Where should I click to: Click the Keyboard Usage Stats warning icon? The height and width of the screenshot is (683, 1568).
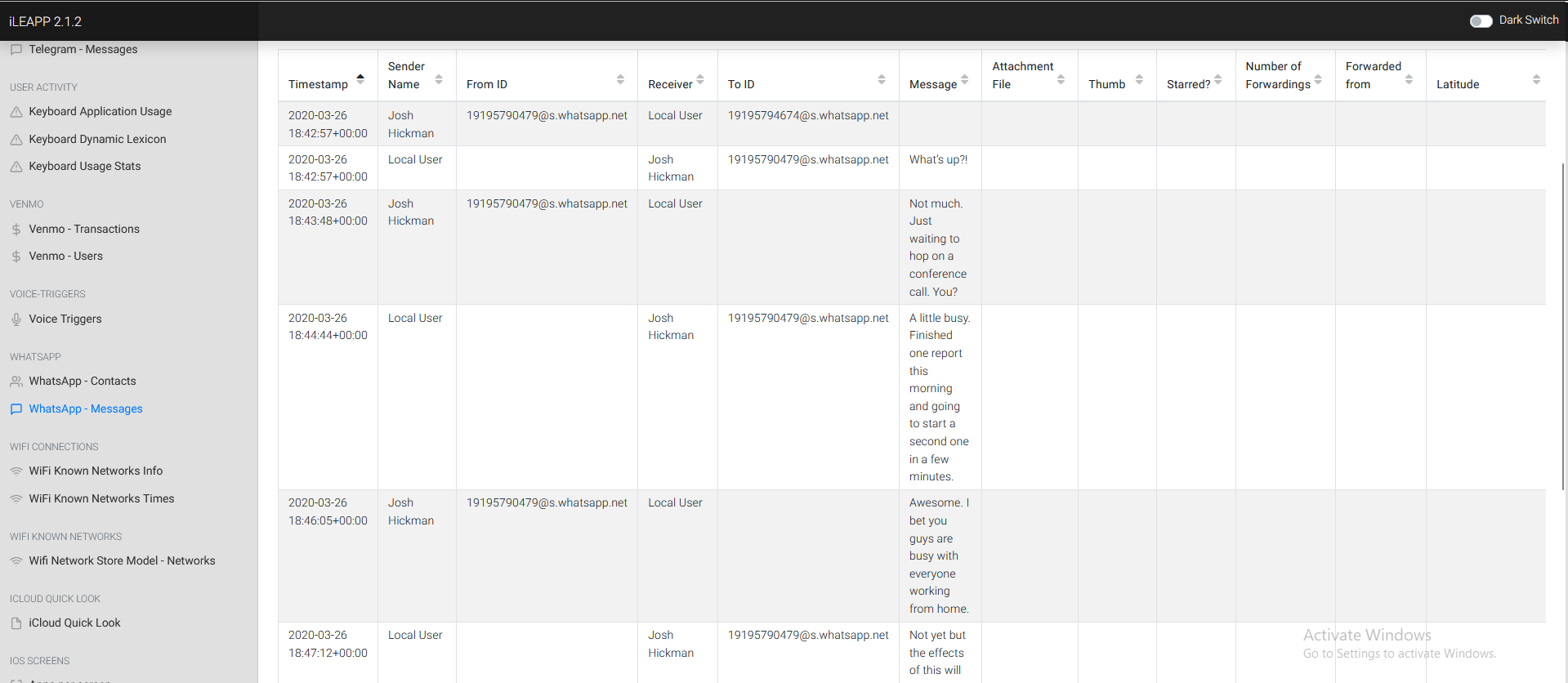pos(16,167)
